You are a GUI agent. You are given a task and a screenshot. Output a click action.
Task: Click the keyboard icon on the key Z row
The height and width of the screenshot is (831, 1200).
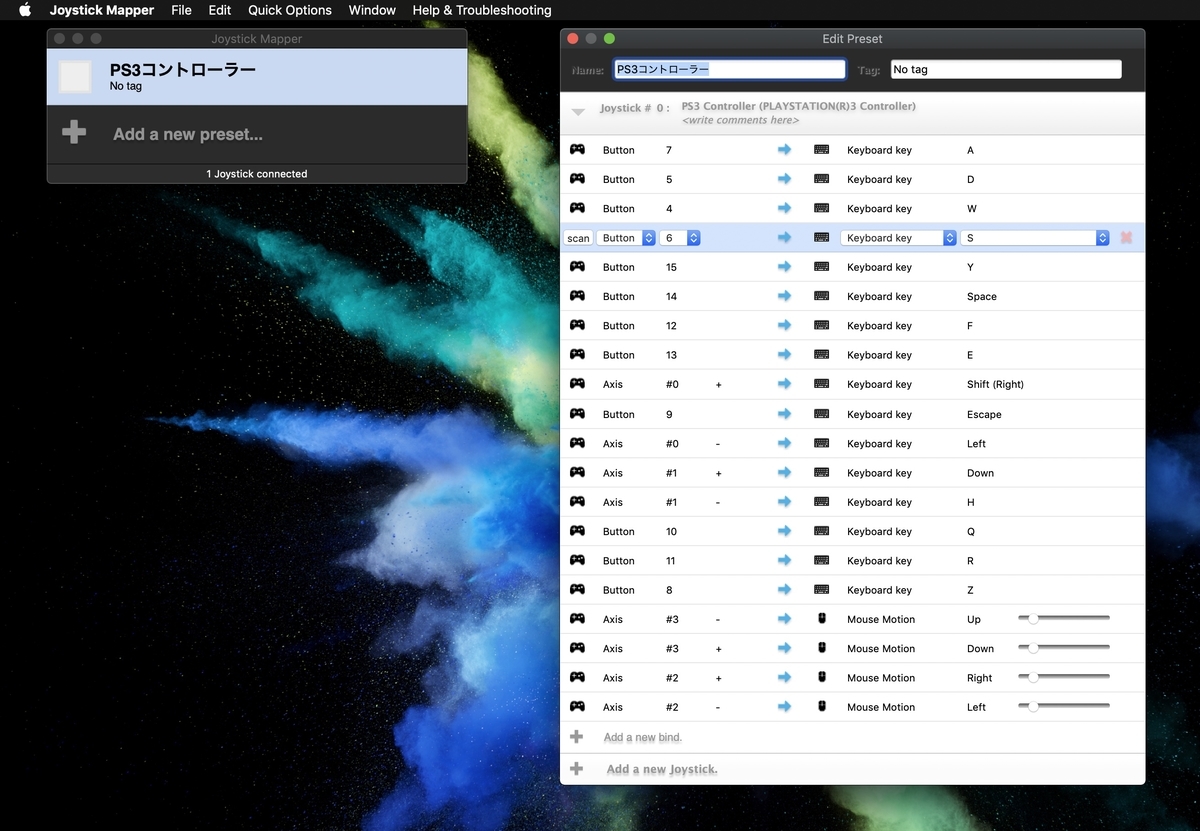tap(822, 590)
